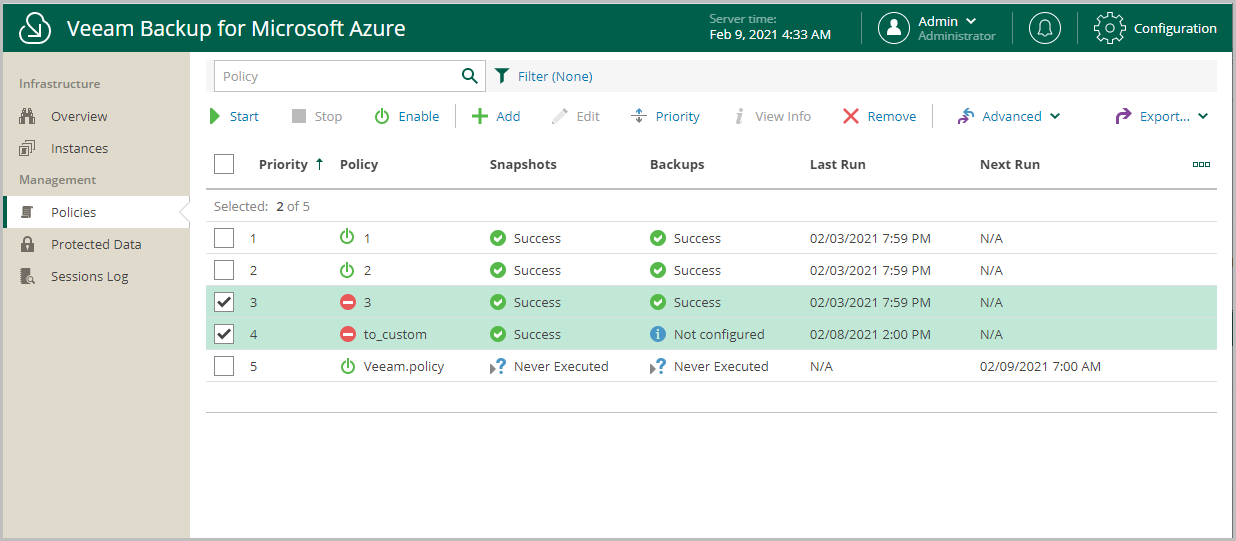The height and width of the screenshot is (541, 1236).
Task: Sort by Policy column header
Action: coord(359,164)
